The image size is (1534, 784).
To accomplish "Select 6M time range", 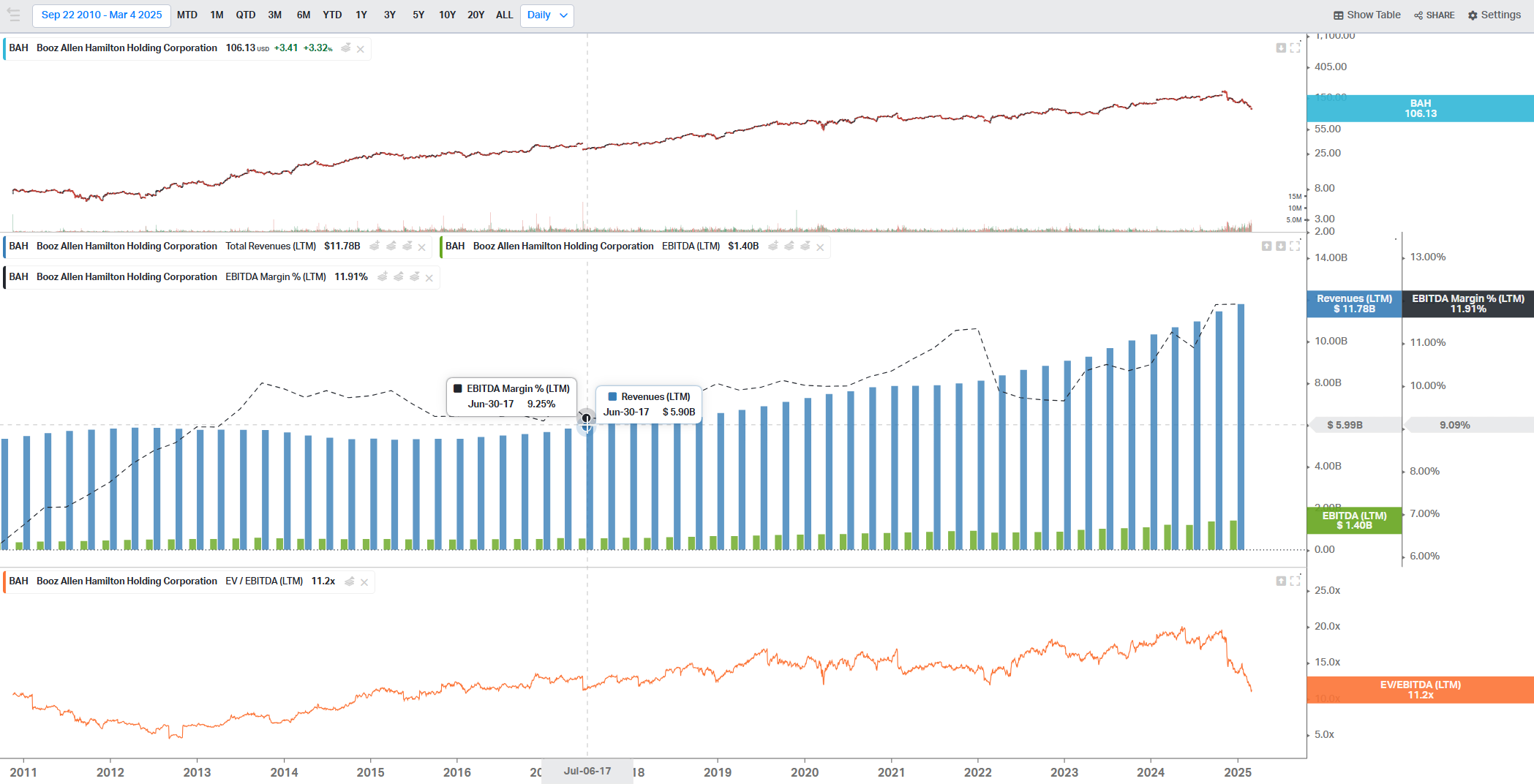I will (x=304, y=15).
